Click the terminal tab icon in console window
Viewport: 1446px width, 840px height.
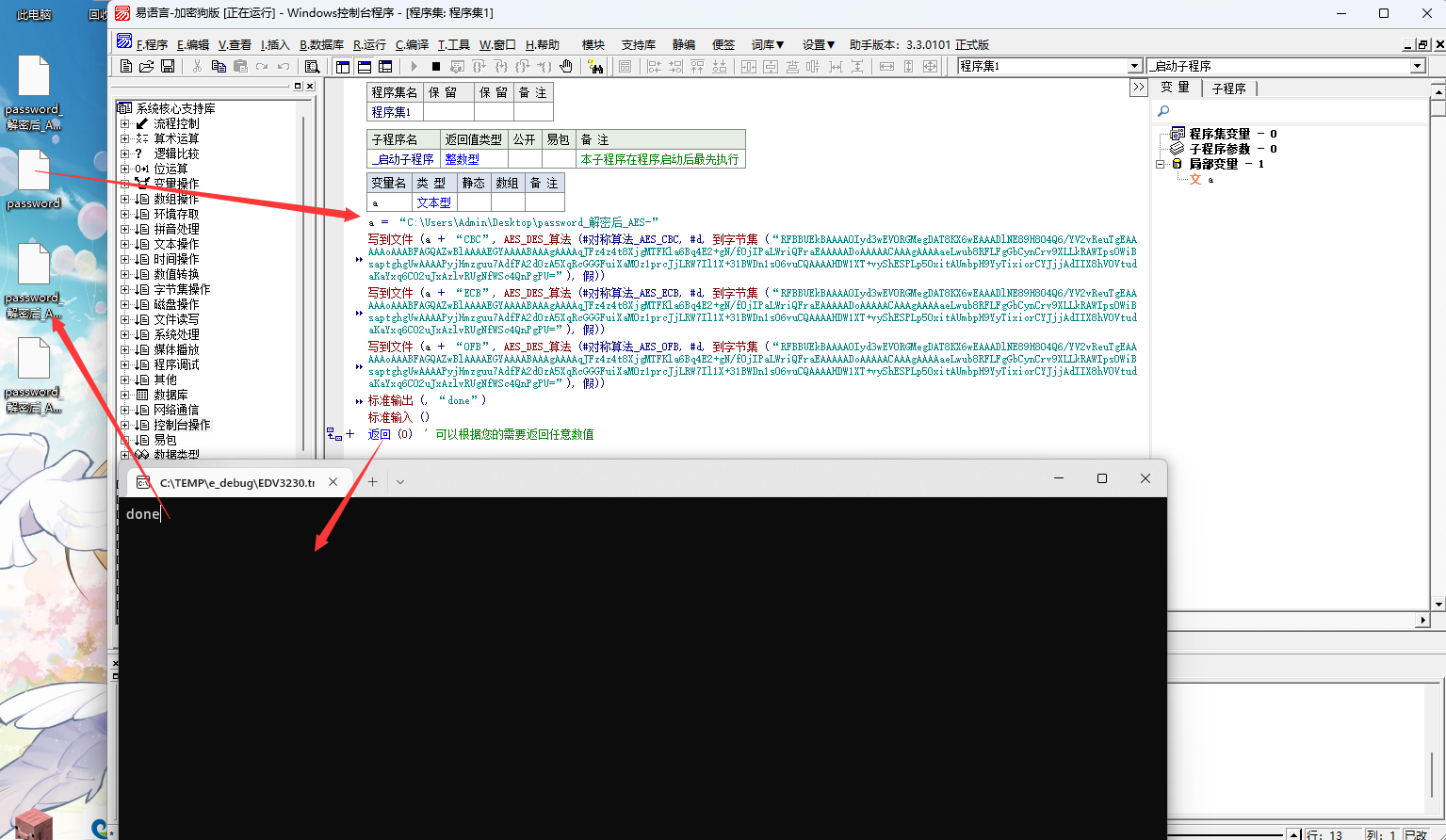click(x=143, y=482)
